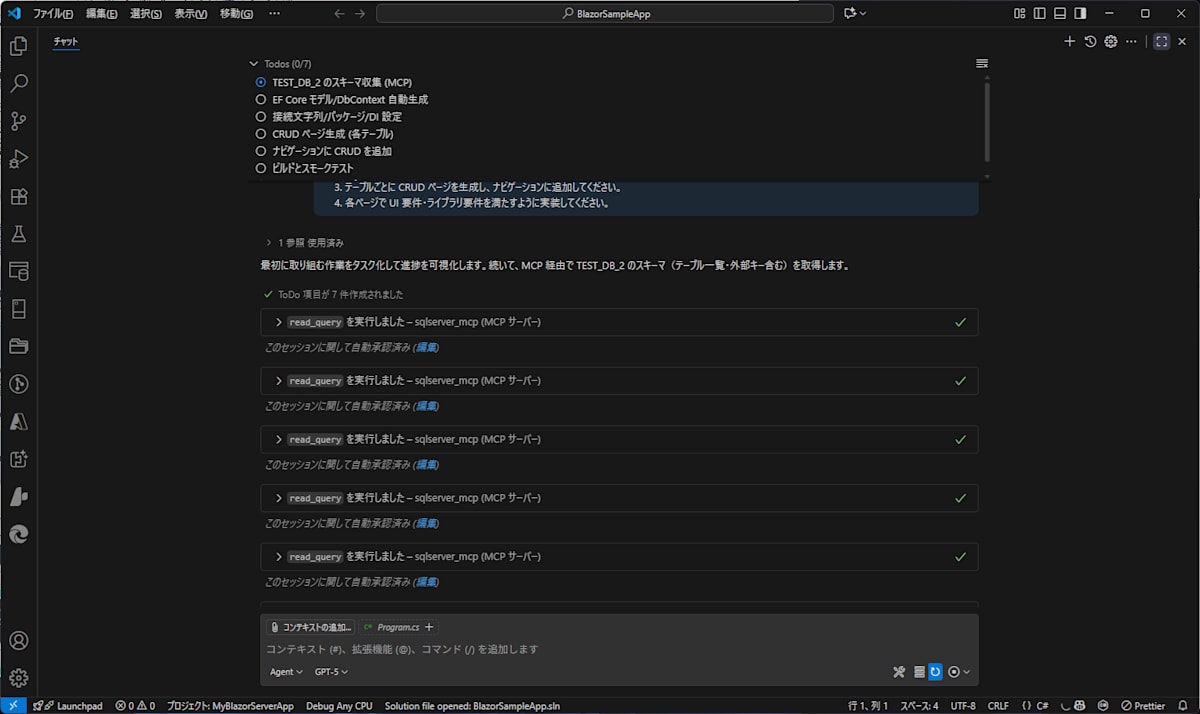Click 編集 link under third read_query
Image resolution: width=1200 pixels, height=714 pixels.
tap(427, 464)
